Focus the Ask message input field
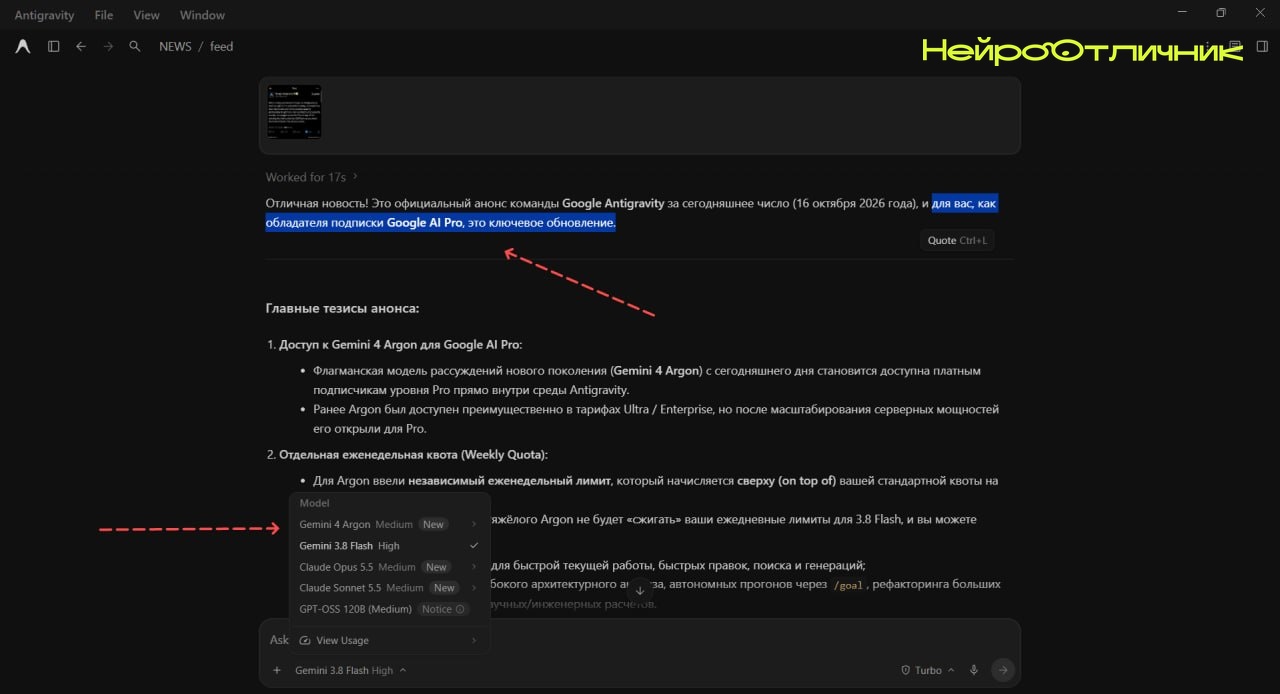This screenshot has height=694, width=1280. pyautogui.click(x=640, y=640)
